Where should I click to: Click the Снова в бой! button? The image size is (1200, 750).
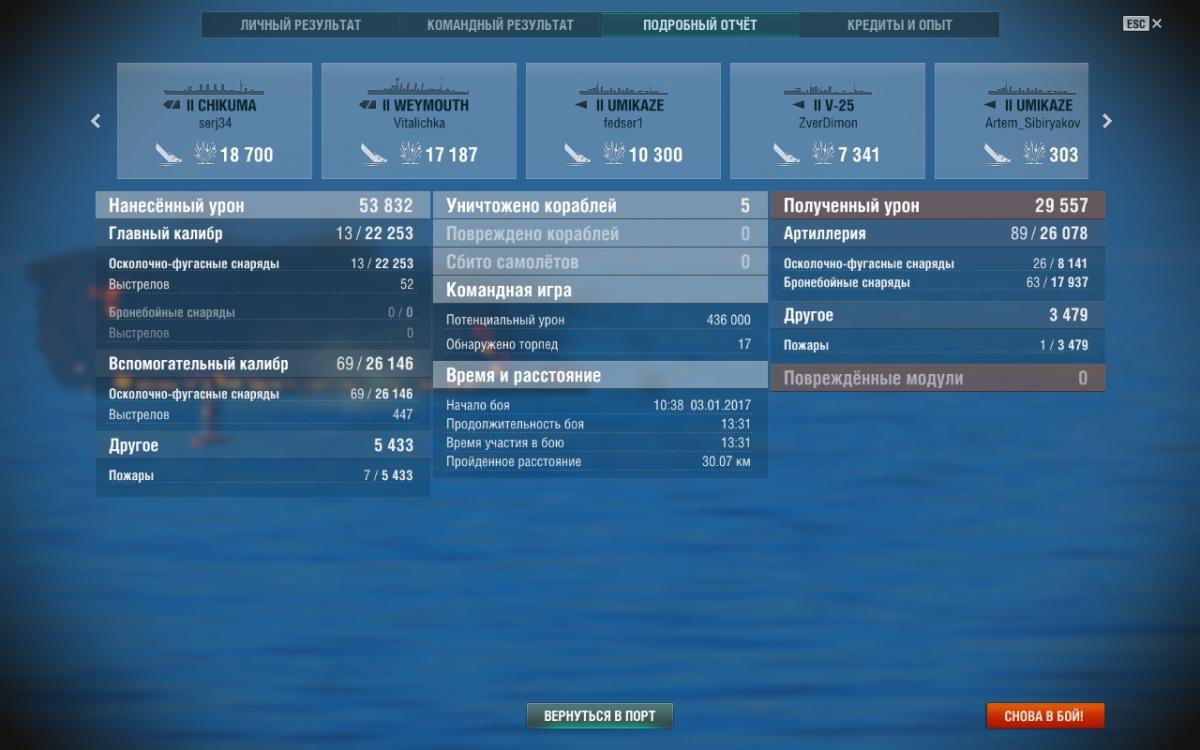pyautogui.click(x=1047, y=716)
